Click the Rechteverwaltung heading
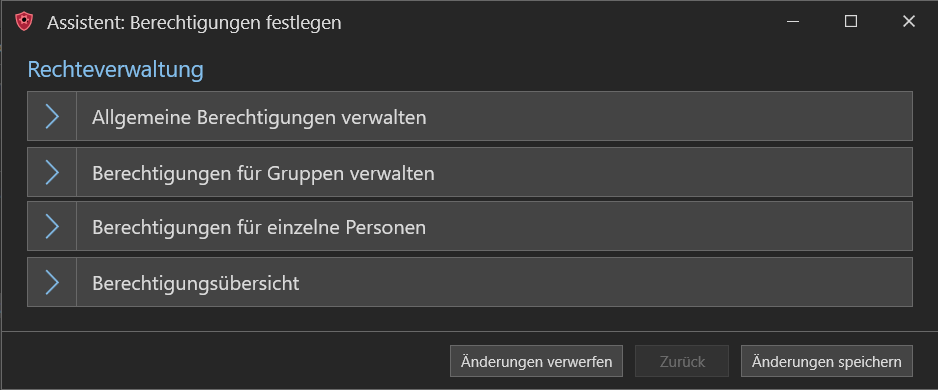Viewport: 938px width, 390px height. pos(115,70)
